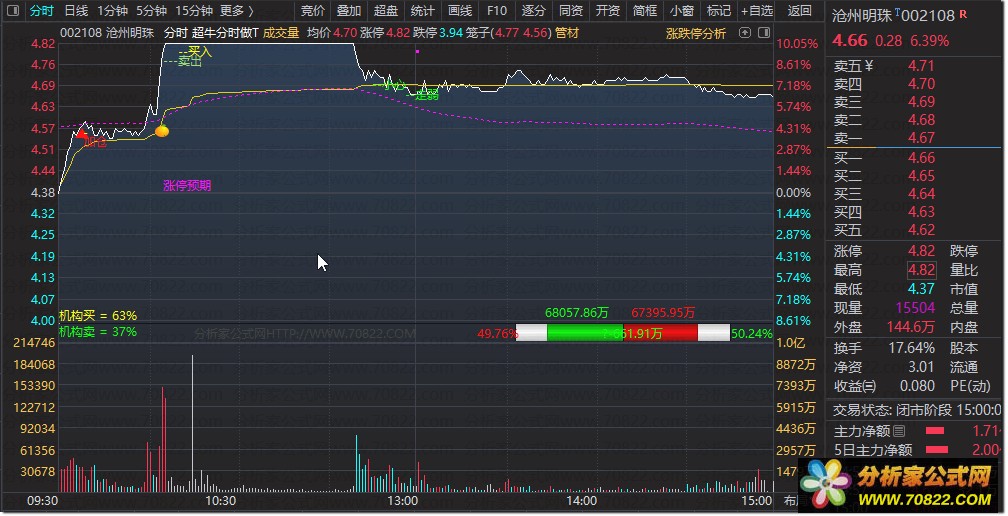Viewport: 1008px width, 516px height.
Task: Toggle the left sidebar panel icon
Action: coord(12,11)
